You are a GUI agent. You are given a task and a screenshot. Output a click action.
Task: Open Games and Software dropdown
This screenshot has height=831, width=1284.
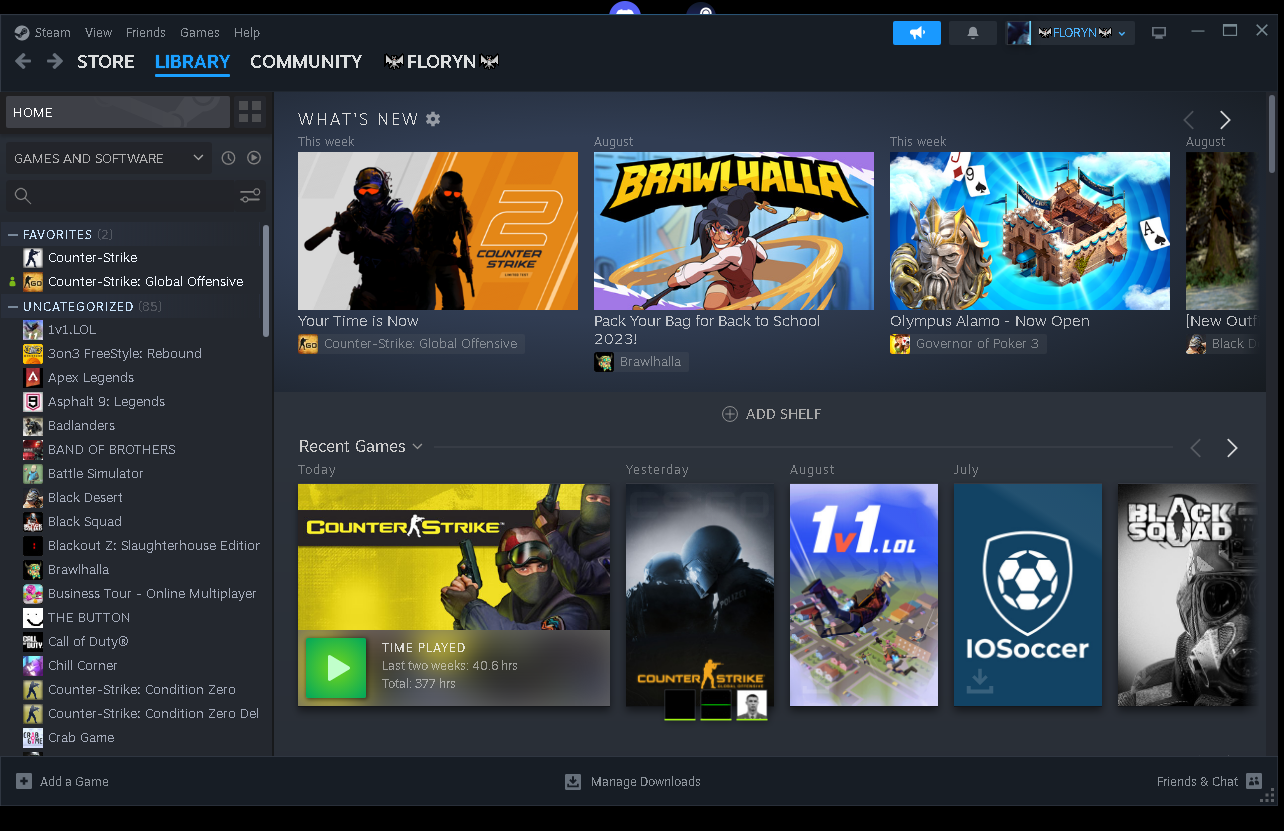(x=108, y=158)
